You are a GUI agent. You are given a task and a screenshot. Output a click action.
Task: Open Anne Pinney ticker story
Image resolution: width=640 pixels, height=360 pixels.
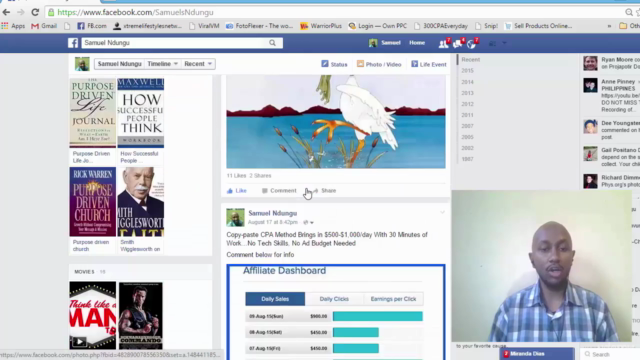[611, 96]
